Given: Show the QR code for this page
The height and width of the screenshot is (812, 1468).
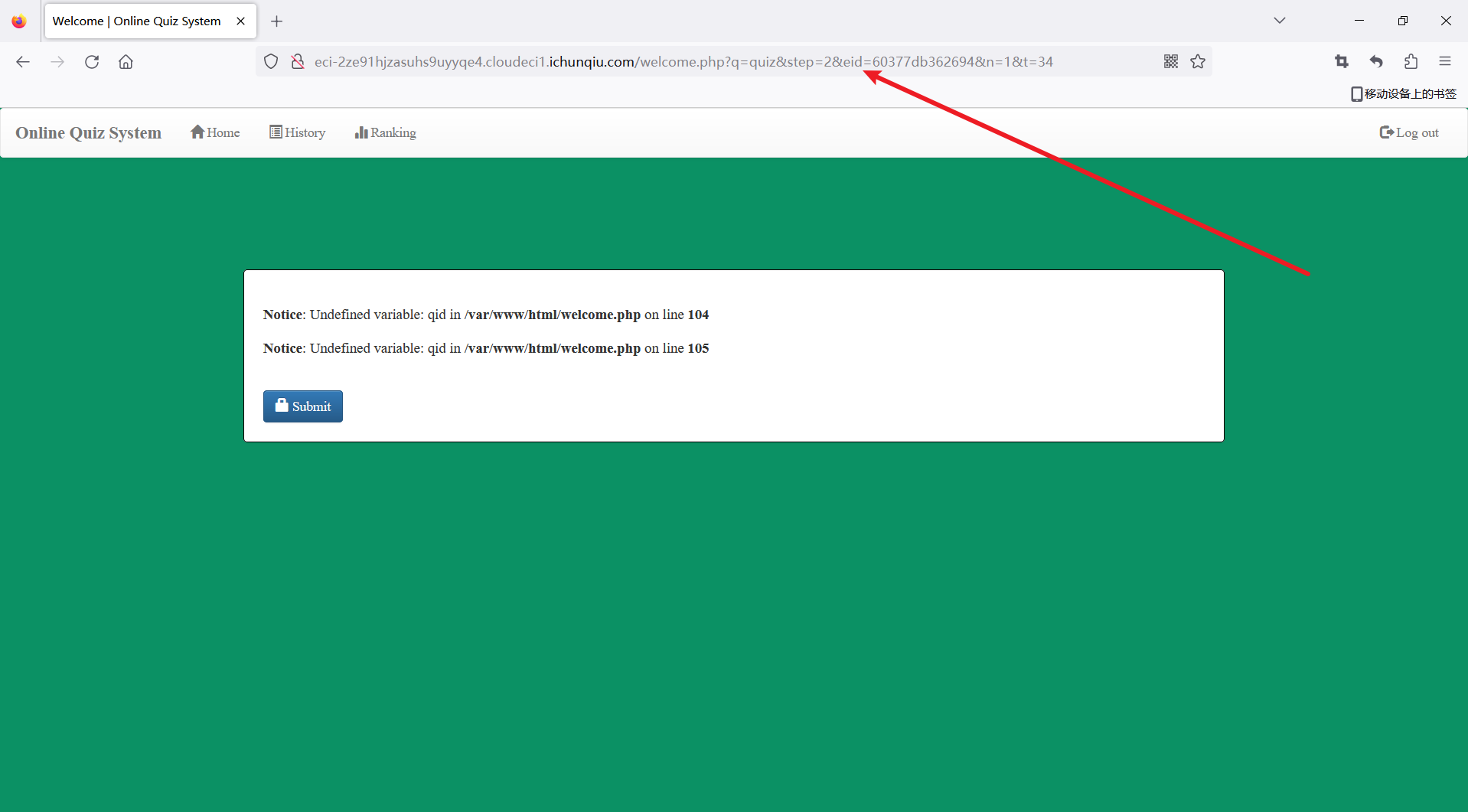Looking at the screenshot, I should tap(1171, 62).
